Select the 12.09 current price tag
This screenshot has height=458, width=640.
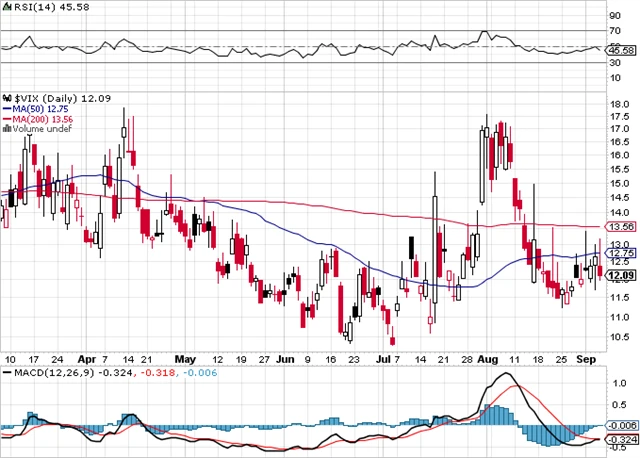click(x=620, y=275)
